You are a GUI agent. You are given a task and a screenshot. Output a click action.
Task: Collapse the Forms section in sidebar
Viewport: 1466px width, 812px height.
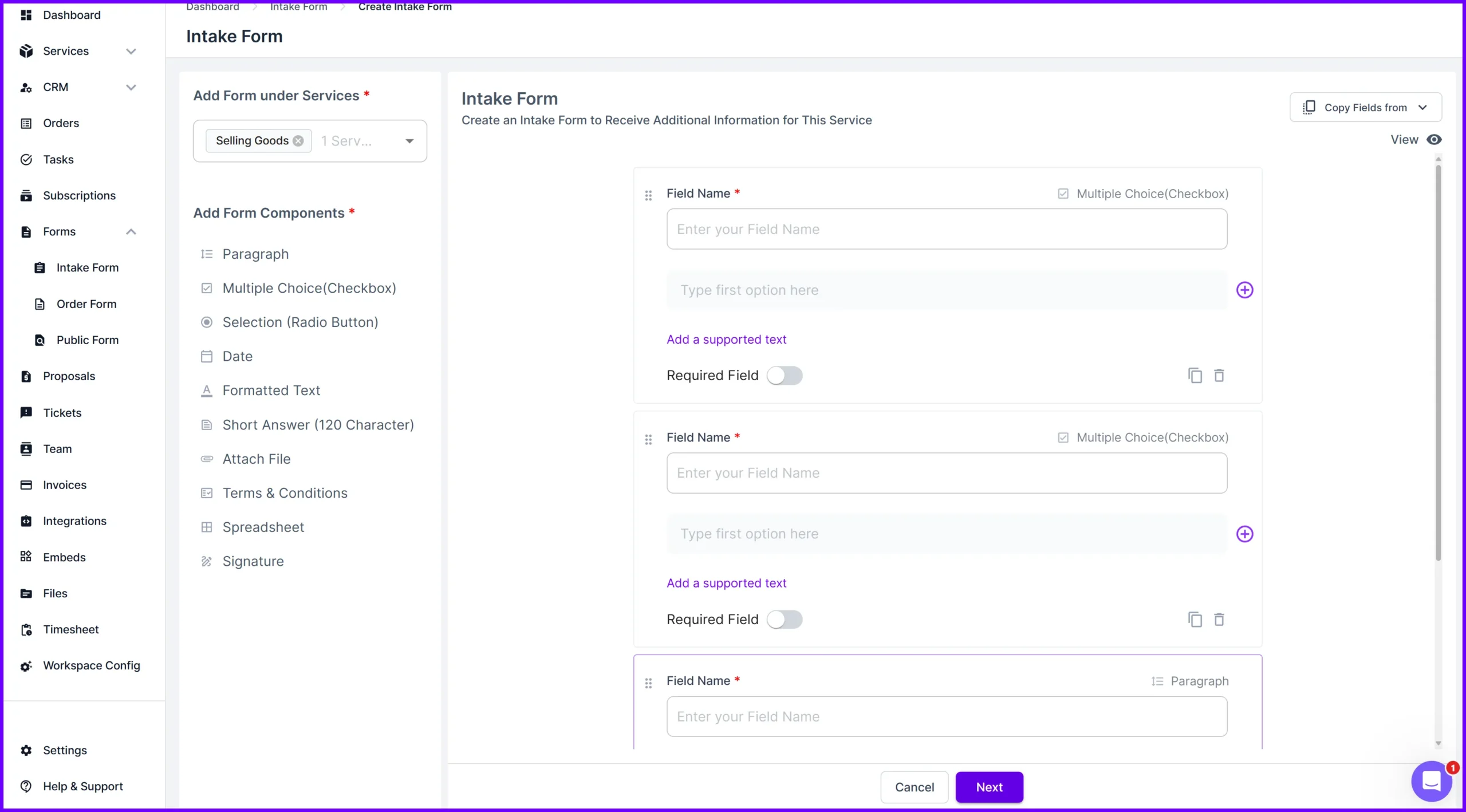pos(131,231)
